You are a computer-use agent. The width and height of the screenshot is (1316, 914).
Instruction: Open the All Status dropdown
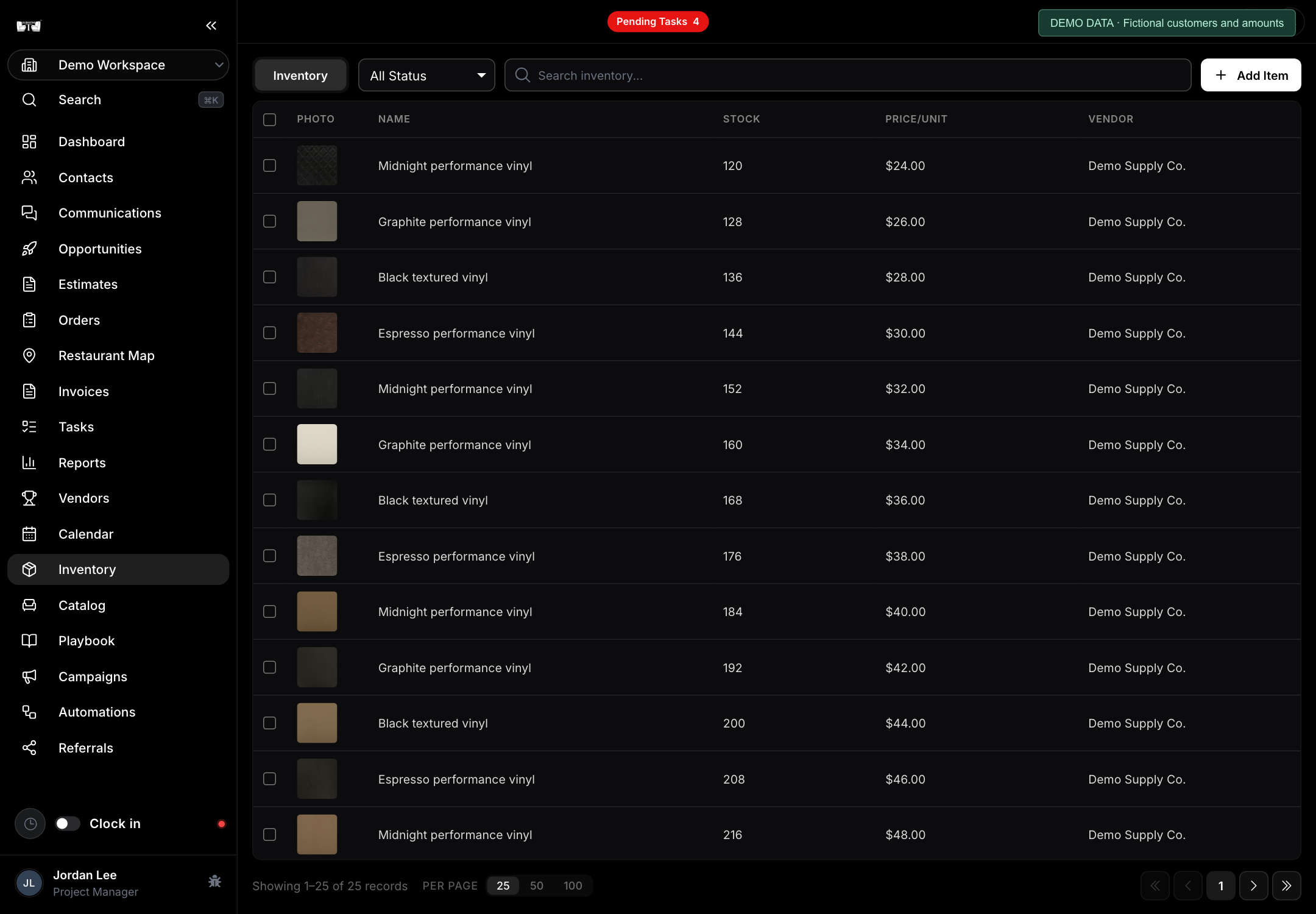click(426, 76)
